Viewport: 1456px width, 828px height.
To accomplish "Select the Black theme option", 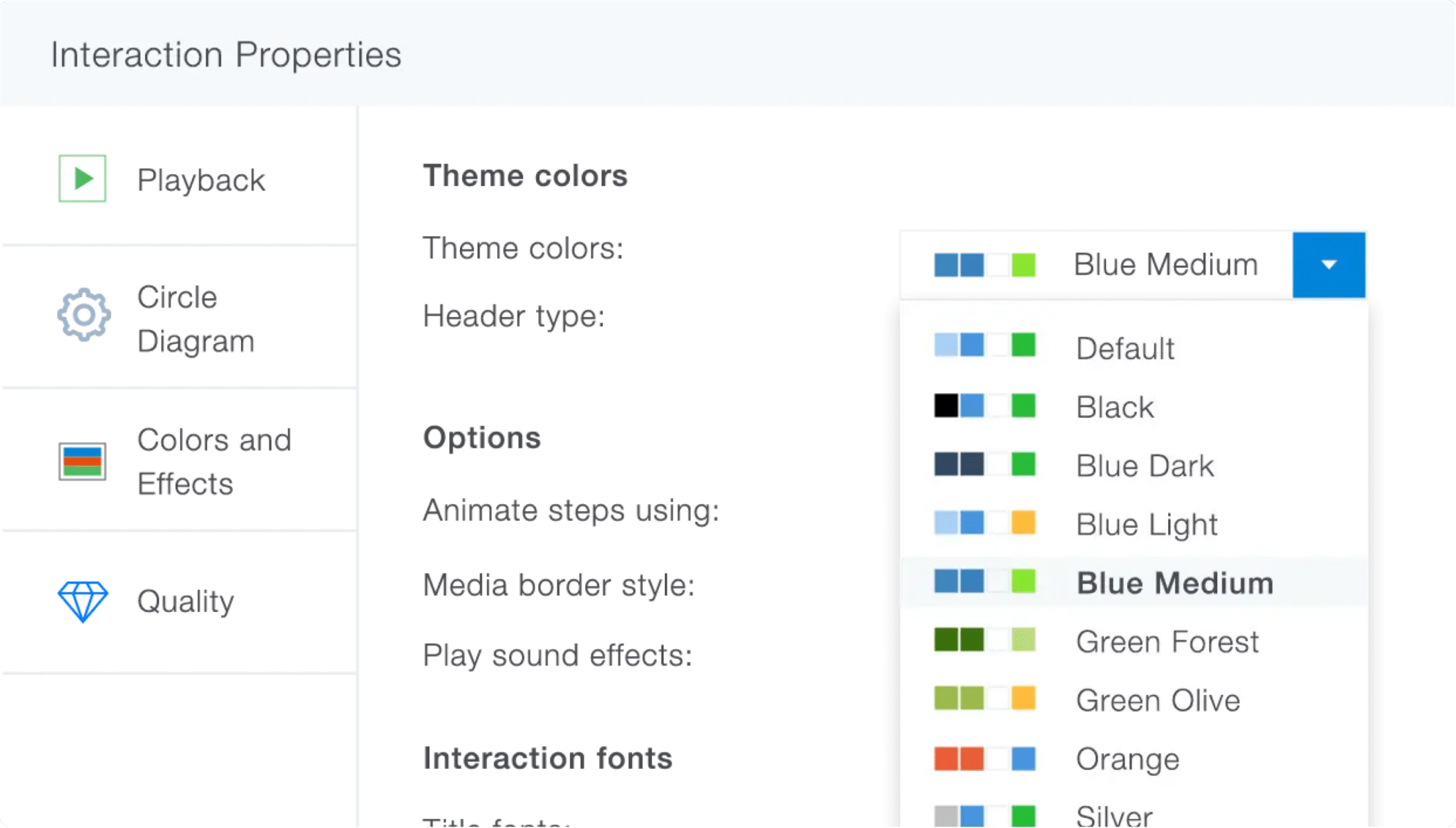I will 1115,407.
